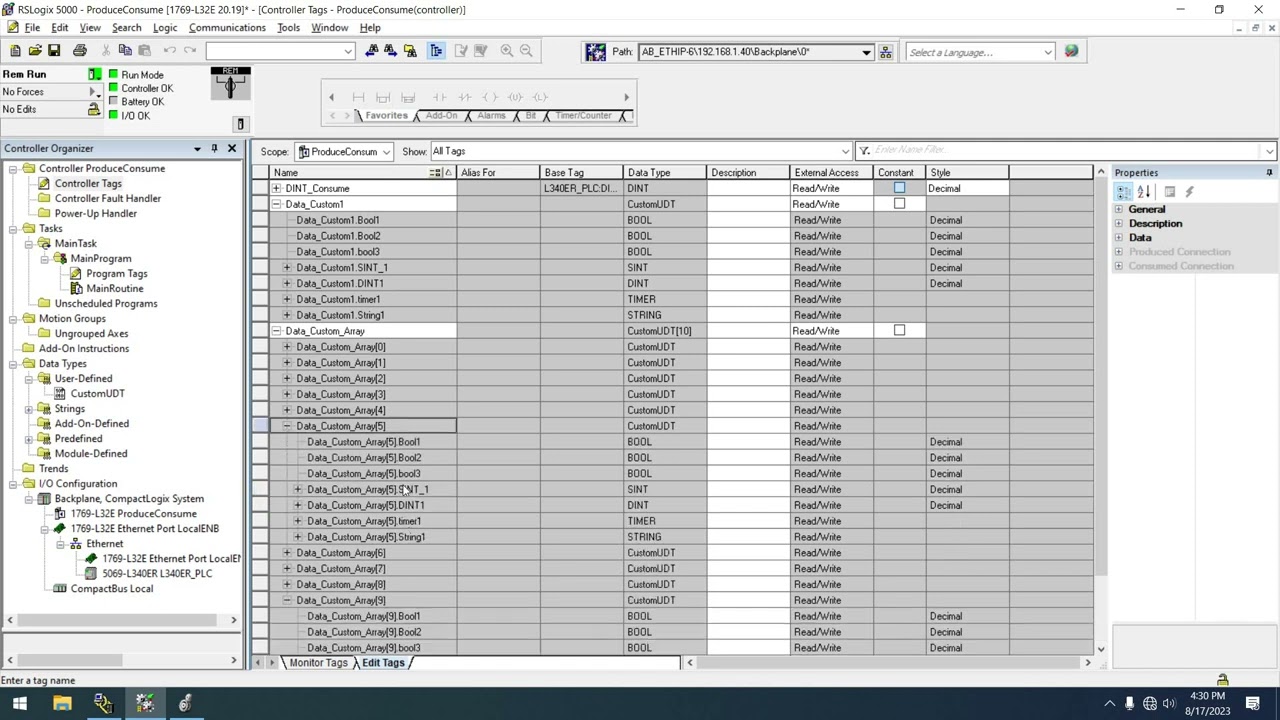
Task: Click the search text combo box
Action: click(280, 51)
